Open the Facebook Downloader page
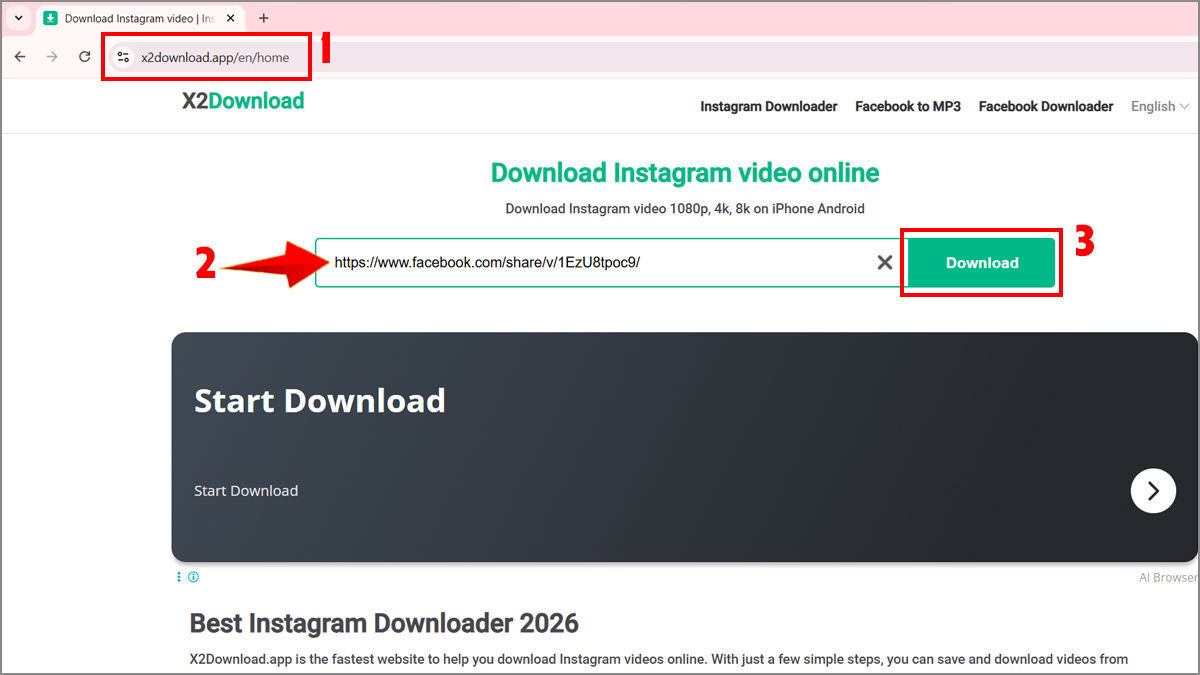The image size is (1200, 675). [1045, 106]
